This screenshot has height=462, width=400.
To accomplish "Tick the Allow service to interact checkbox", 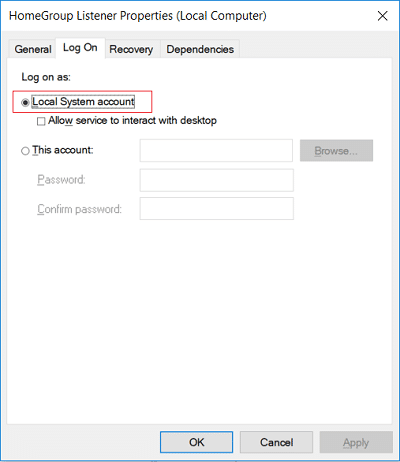I will point(41,121).
